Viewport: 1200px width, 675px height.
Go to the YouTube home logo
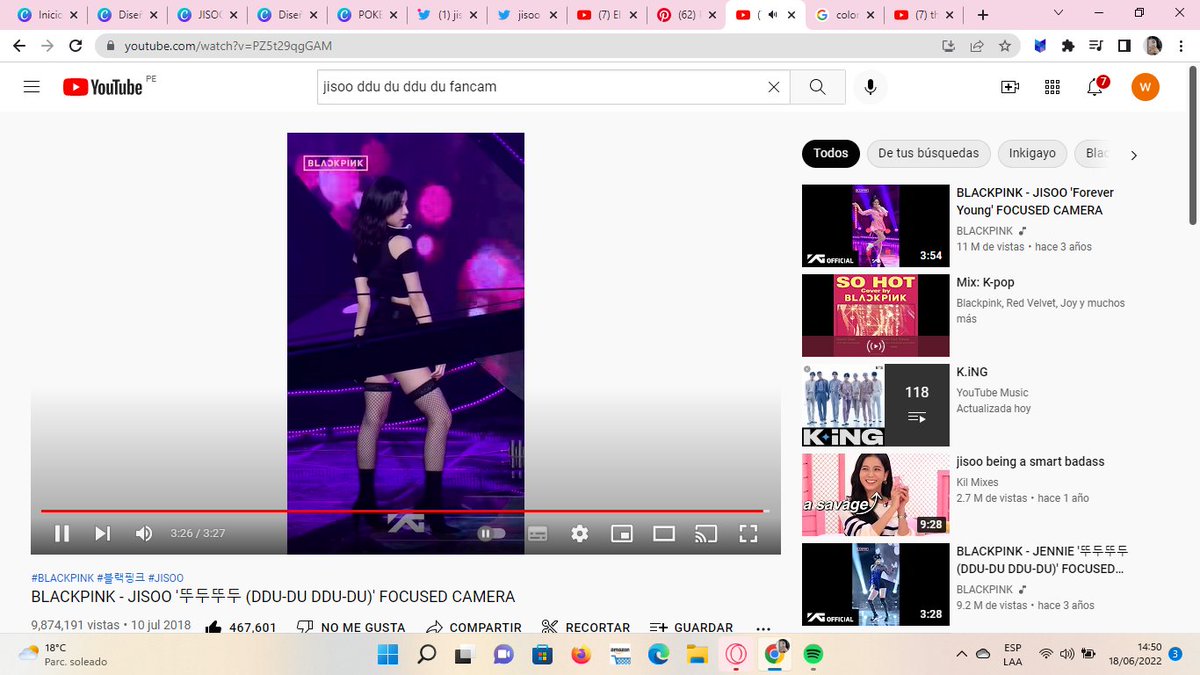pyautogui.click(x=103, y=87)
